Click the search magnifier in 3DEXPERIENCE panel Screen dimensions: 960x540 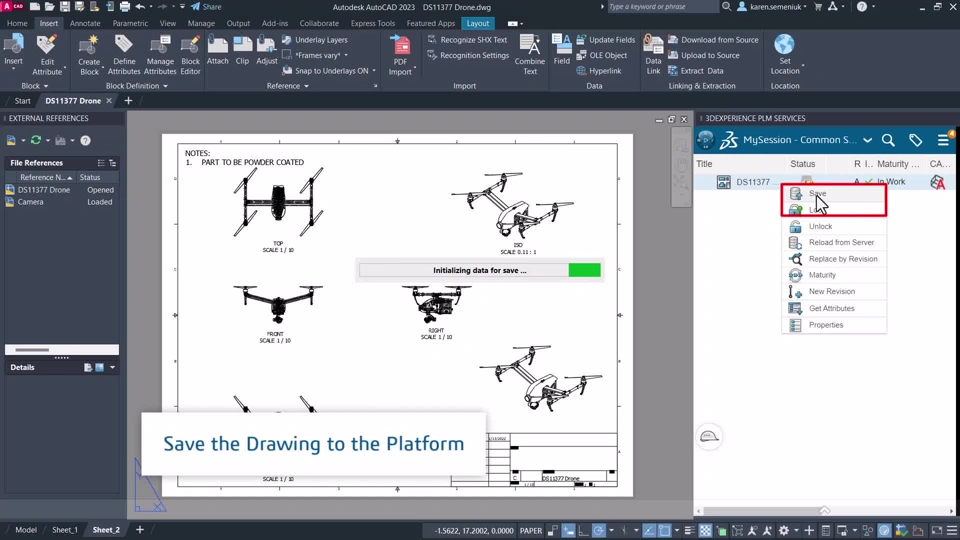click(x=888, y=140)
